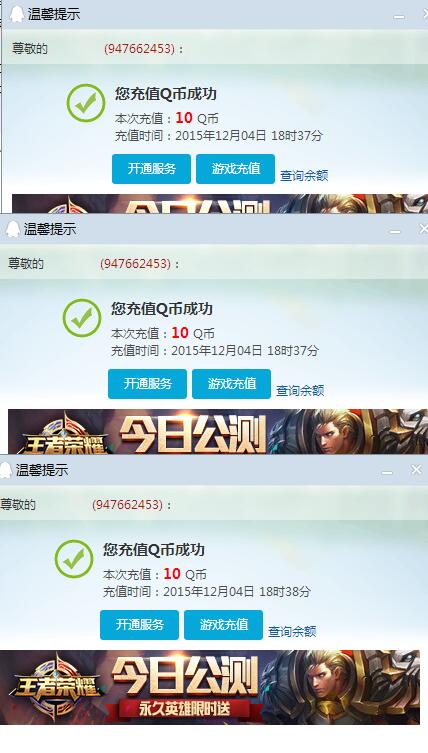This screenshot has height=753, width=428.
Task: Click QQ penguin icon in topmost 温馨提示 dialog
Action: coord(17,14)
